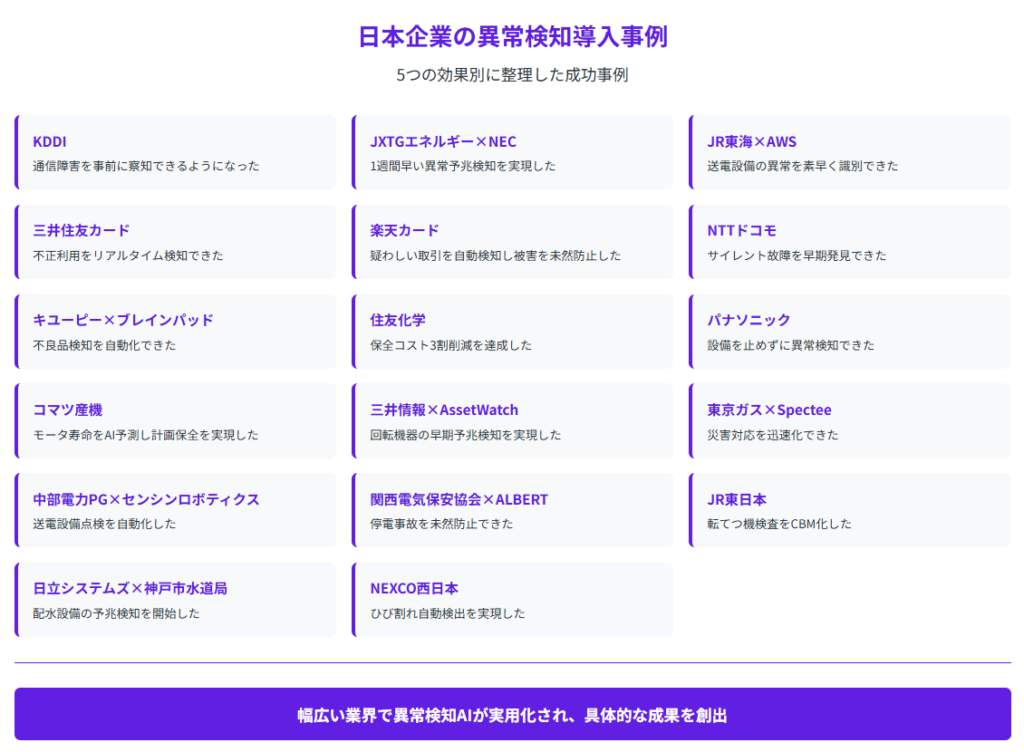This screenshot has height=752, width=1024.
Task: Select the 日立システムズ×神戸市水道局 card
Action: [x=175, y=600]
